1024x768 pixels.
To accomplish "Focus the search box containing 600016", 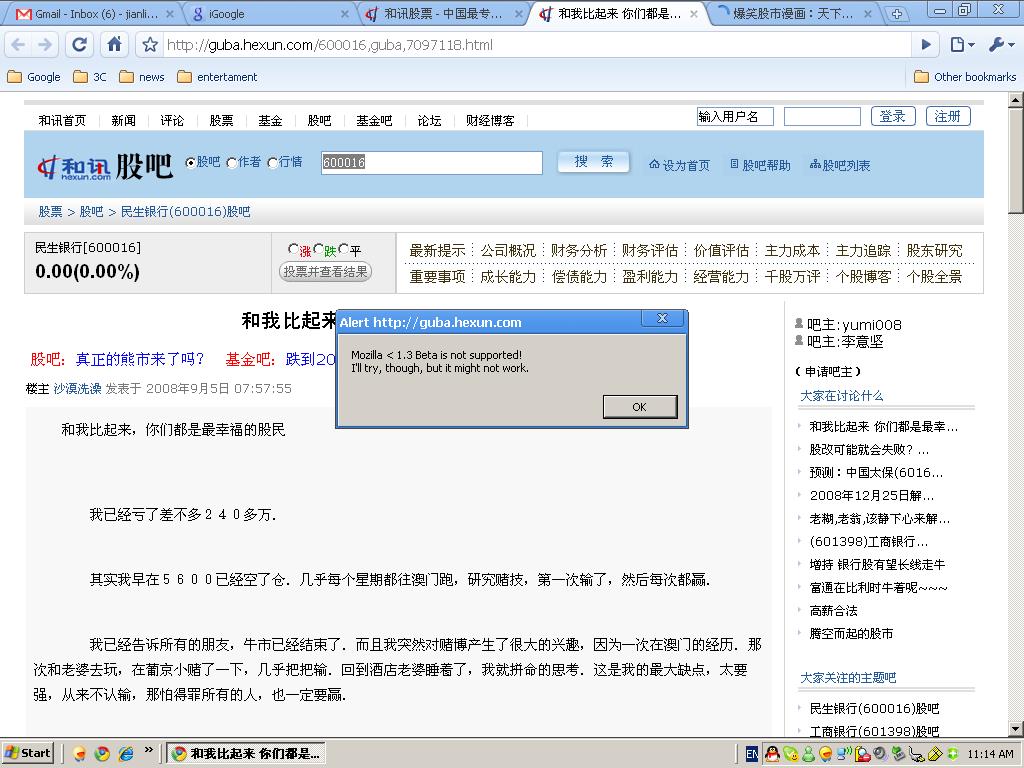I will (x=432, y=163).
